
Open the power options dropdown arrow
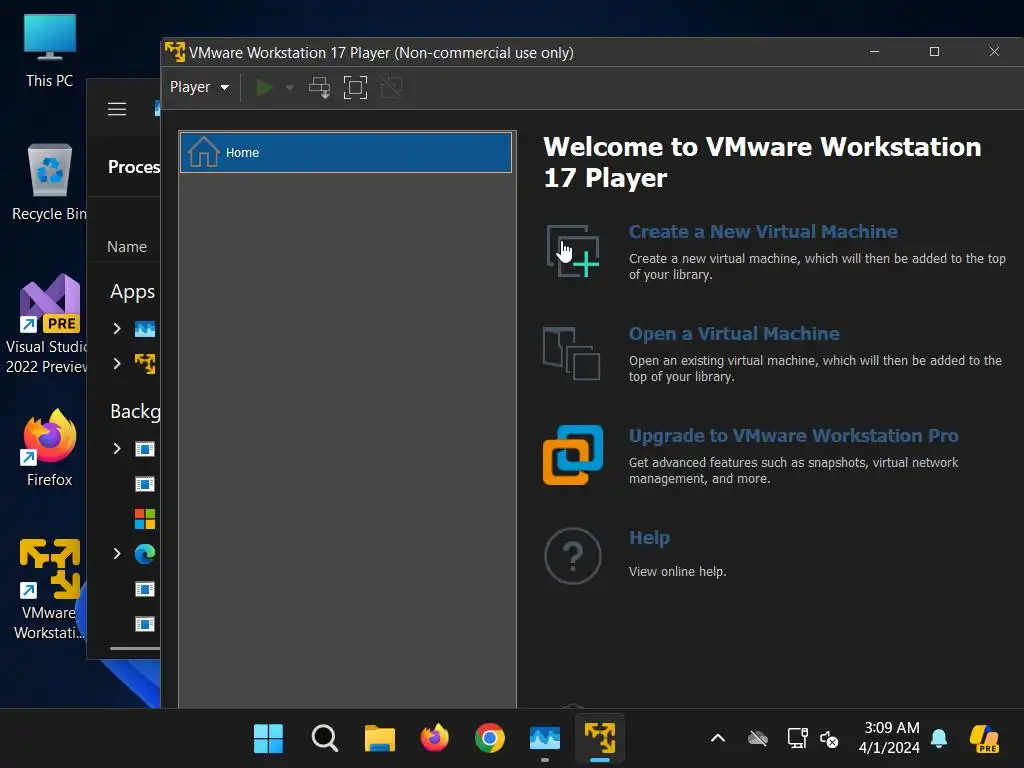tap(289, 87)
